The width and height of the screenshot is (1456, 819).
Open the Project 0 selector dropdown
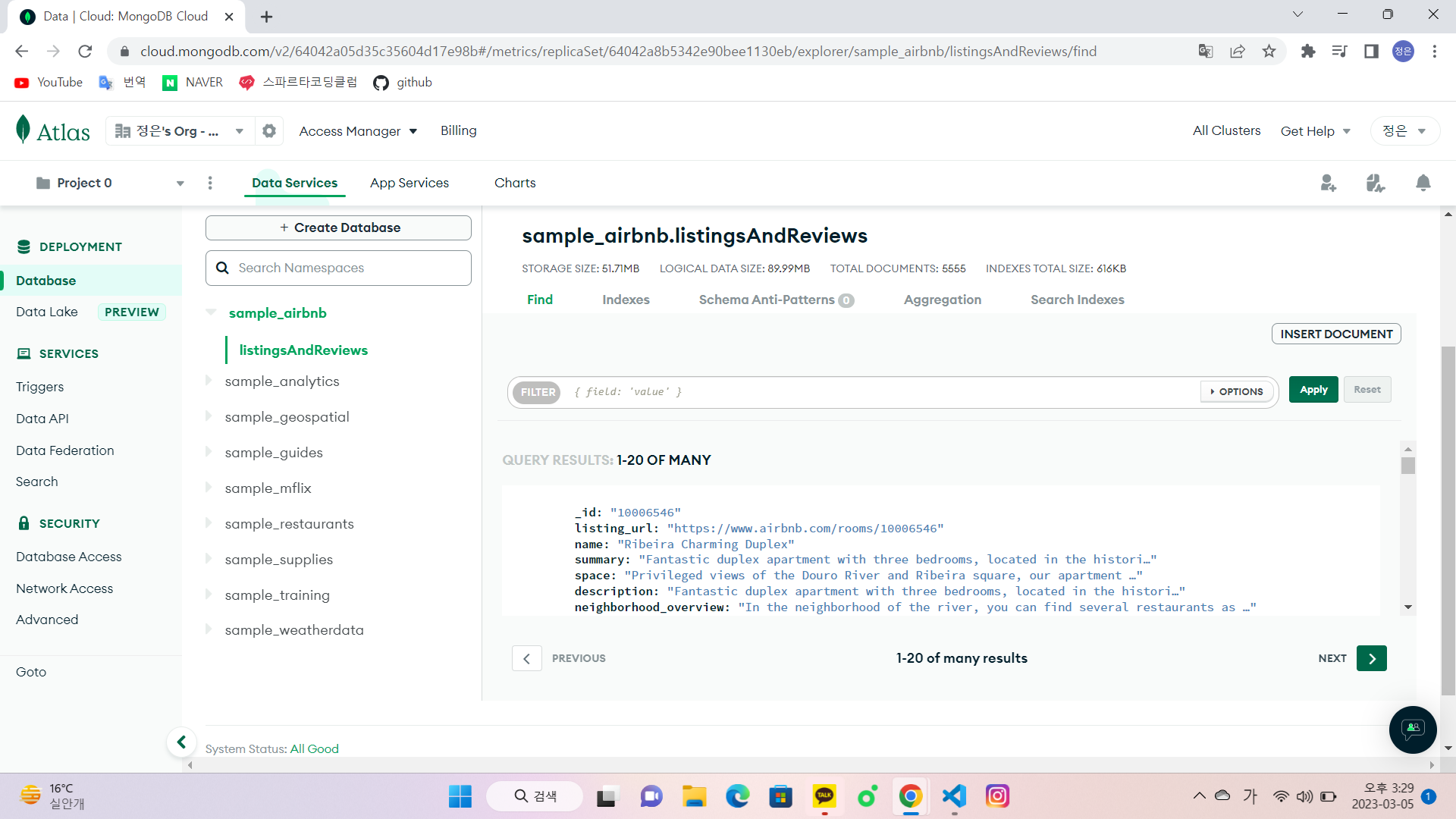click(x=110, y=183)
